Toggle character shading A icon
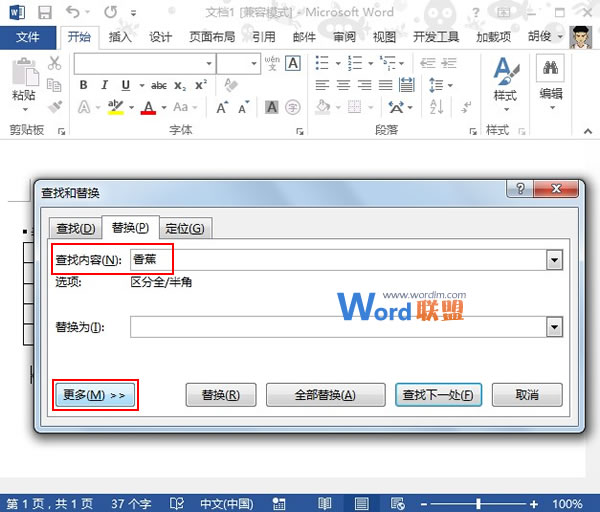The width and height of the screenshot is (600, 512). pyautogui.click(x=272, y=107)
